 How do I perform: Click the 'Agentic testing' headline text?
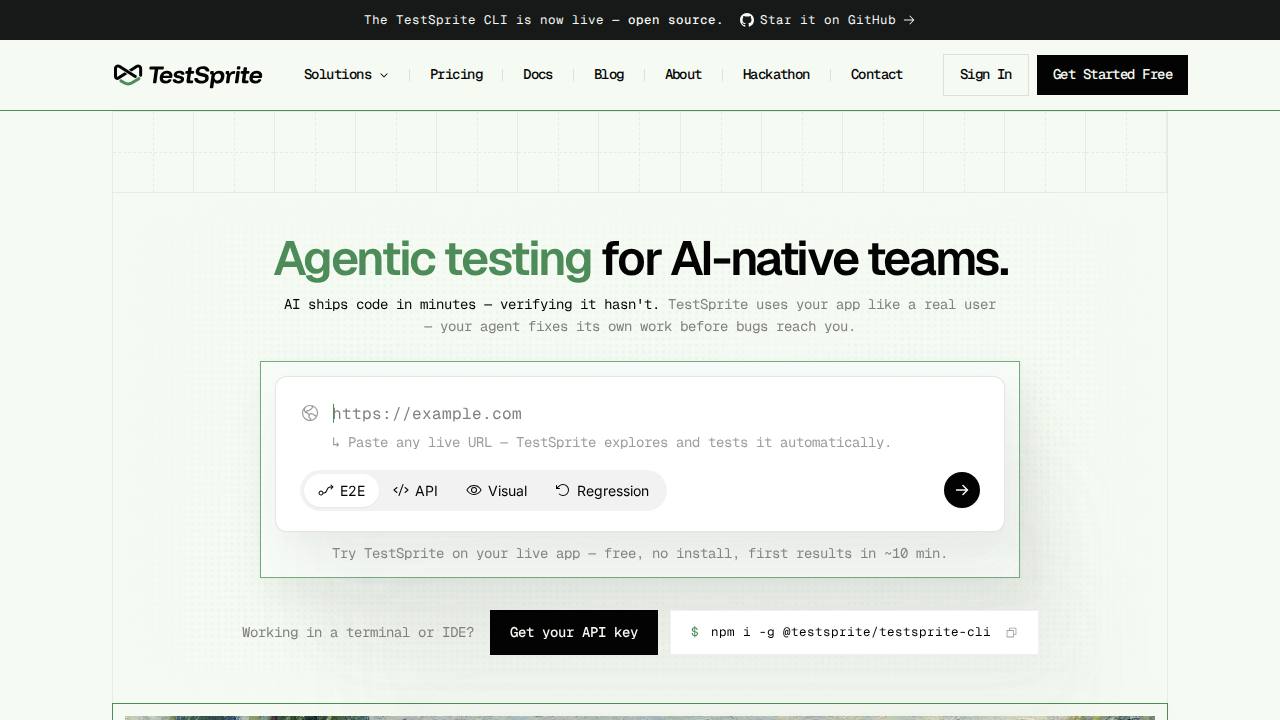433,258
